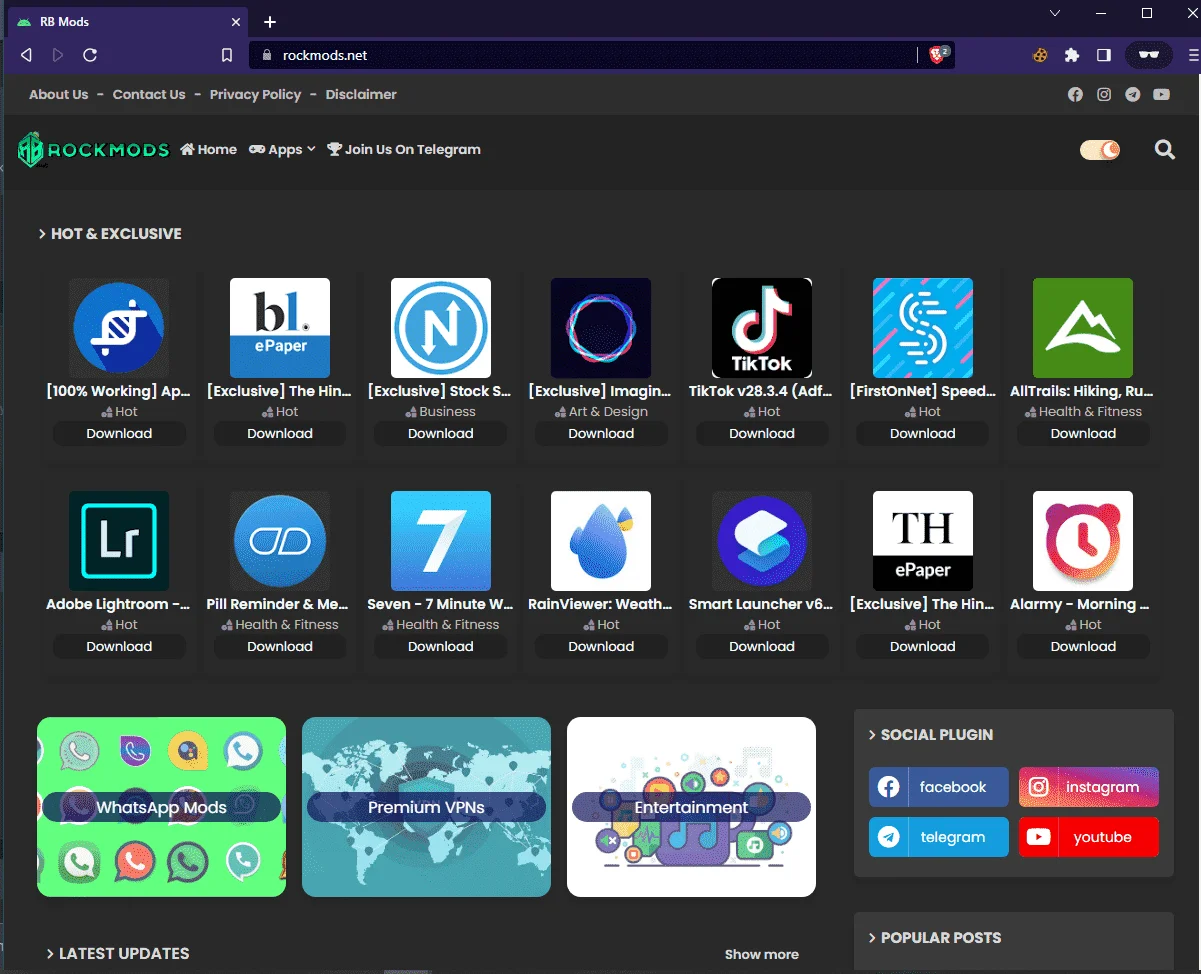Click the browser back arrow

tap(26, 55)
